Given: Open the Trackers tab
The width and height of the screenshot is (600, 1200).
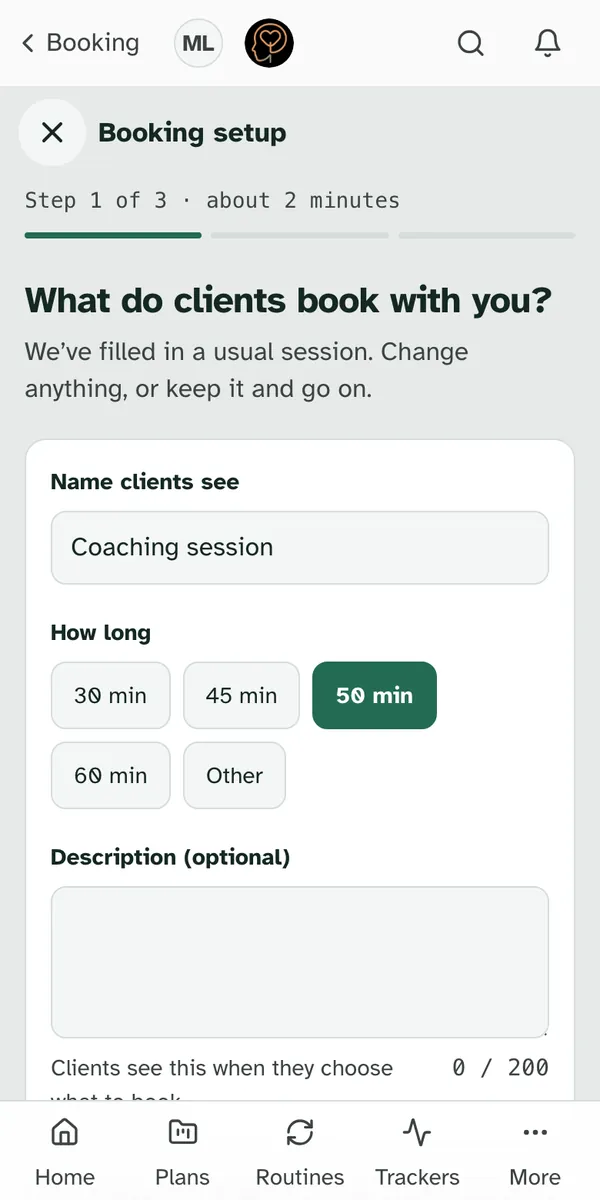Looking at the screenshot, I should tap(417, 1151).
